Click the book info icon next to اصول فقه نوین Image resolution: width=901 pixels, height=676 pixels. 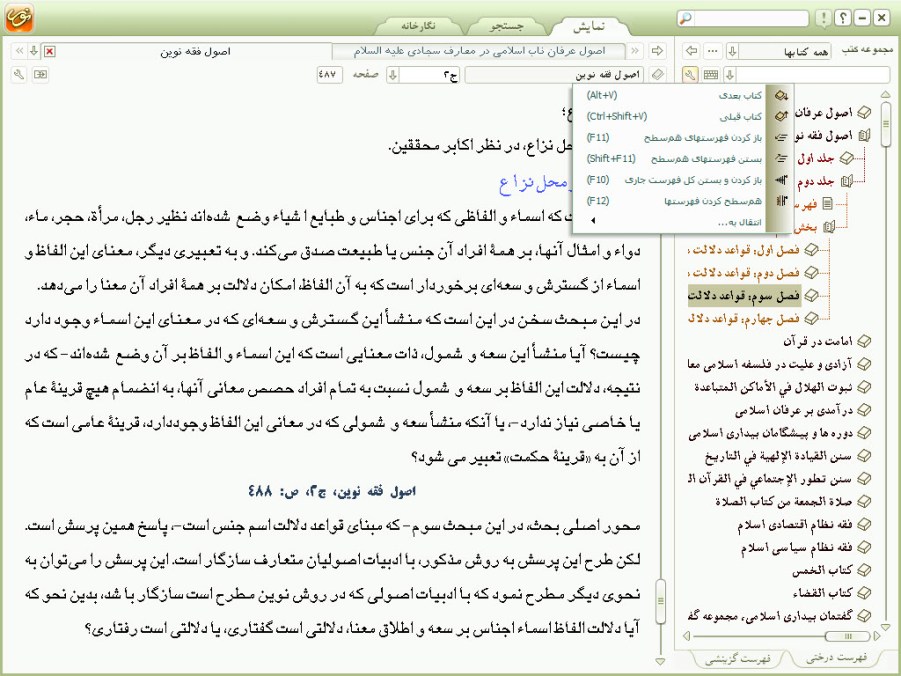tap(658, 74)
